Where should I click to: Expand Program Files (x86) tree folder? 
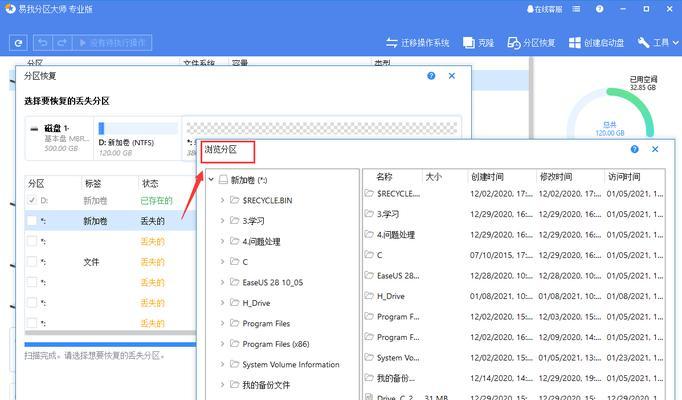tap(222, 343)
